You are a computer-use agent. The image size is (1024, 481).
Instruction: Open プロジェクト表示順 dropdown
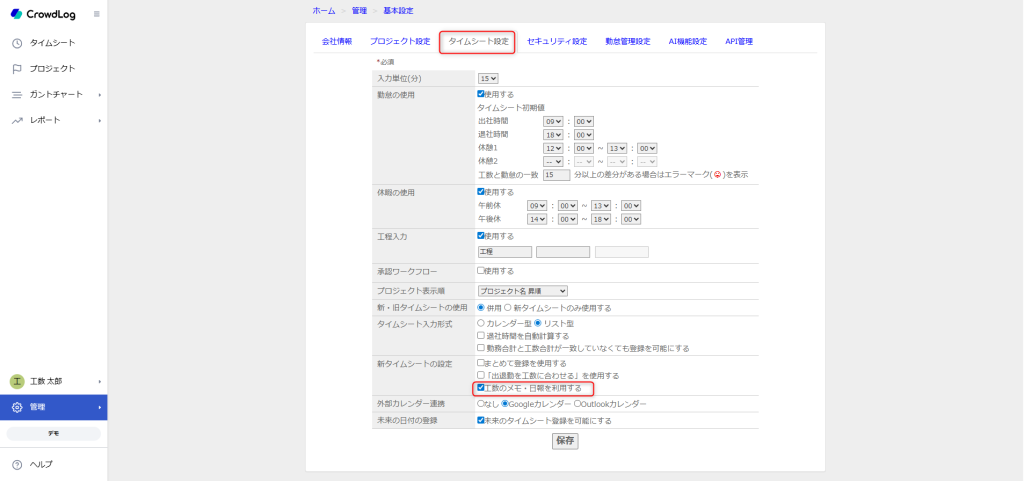click(x=522, y=290)
